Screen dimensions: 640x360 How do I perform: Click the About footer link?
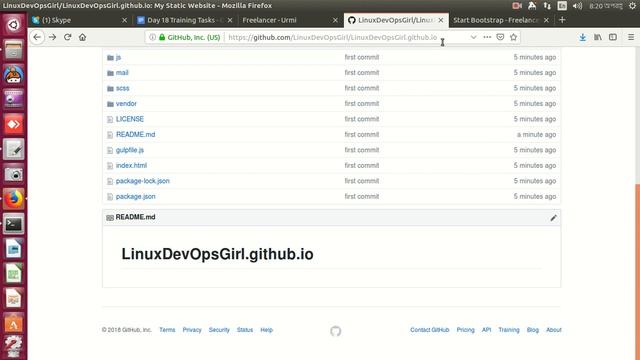click(554, 330)
